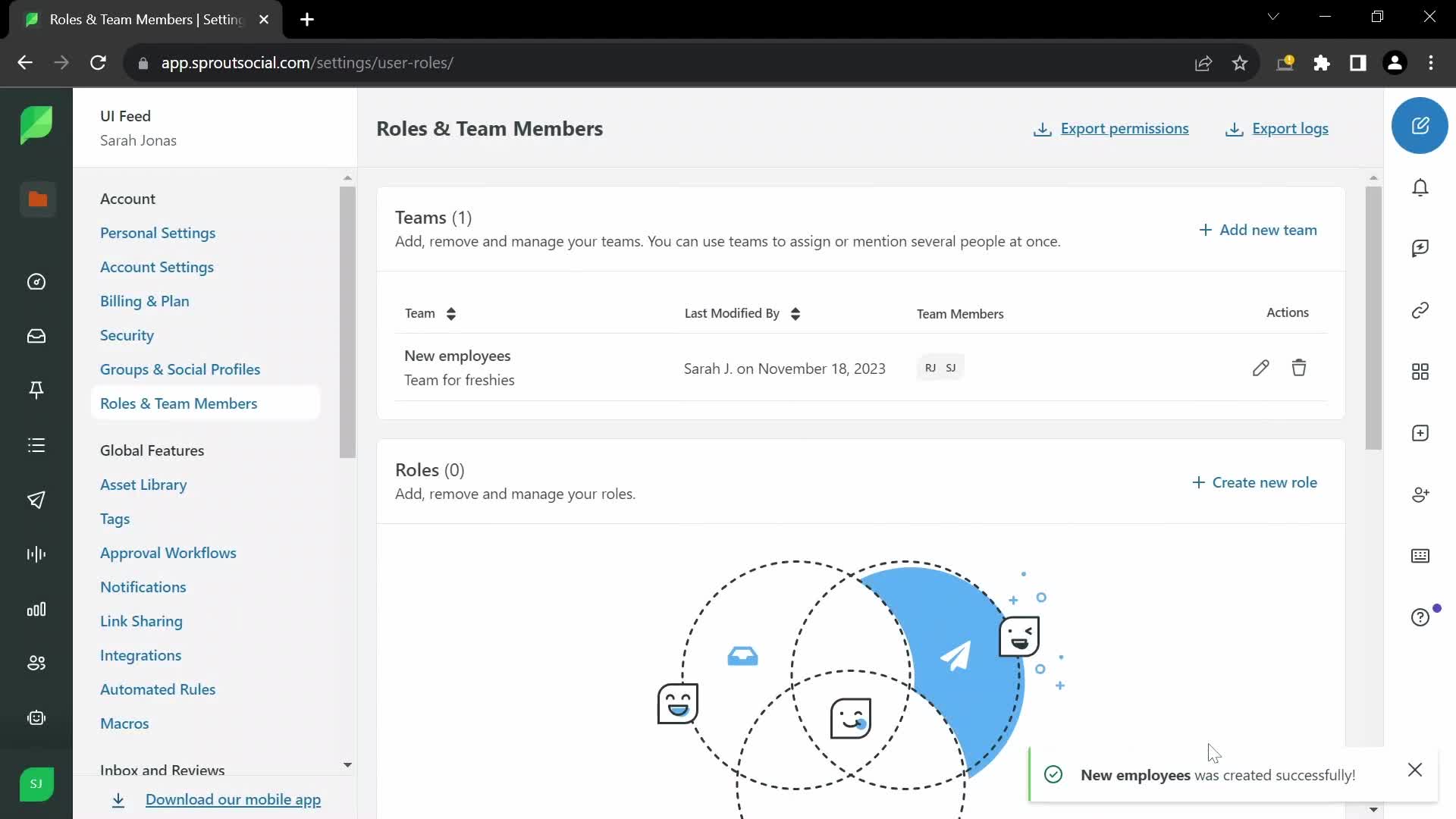Select the send/publish icon in sidebar
Screen dimensions: 1456x819
pyautogui.click(x=37, y=500)
